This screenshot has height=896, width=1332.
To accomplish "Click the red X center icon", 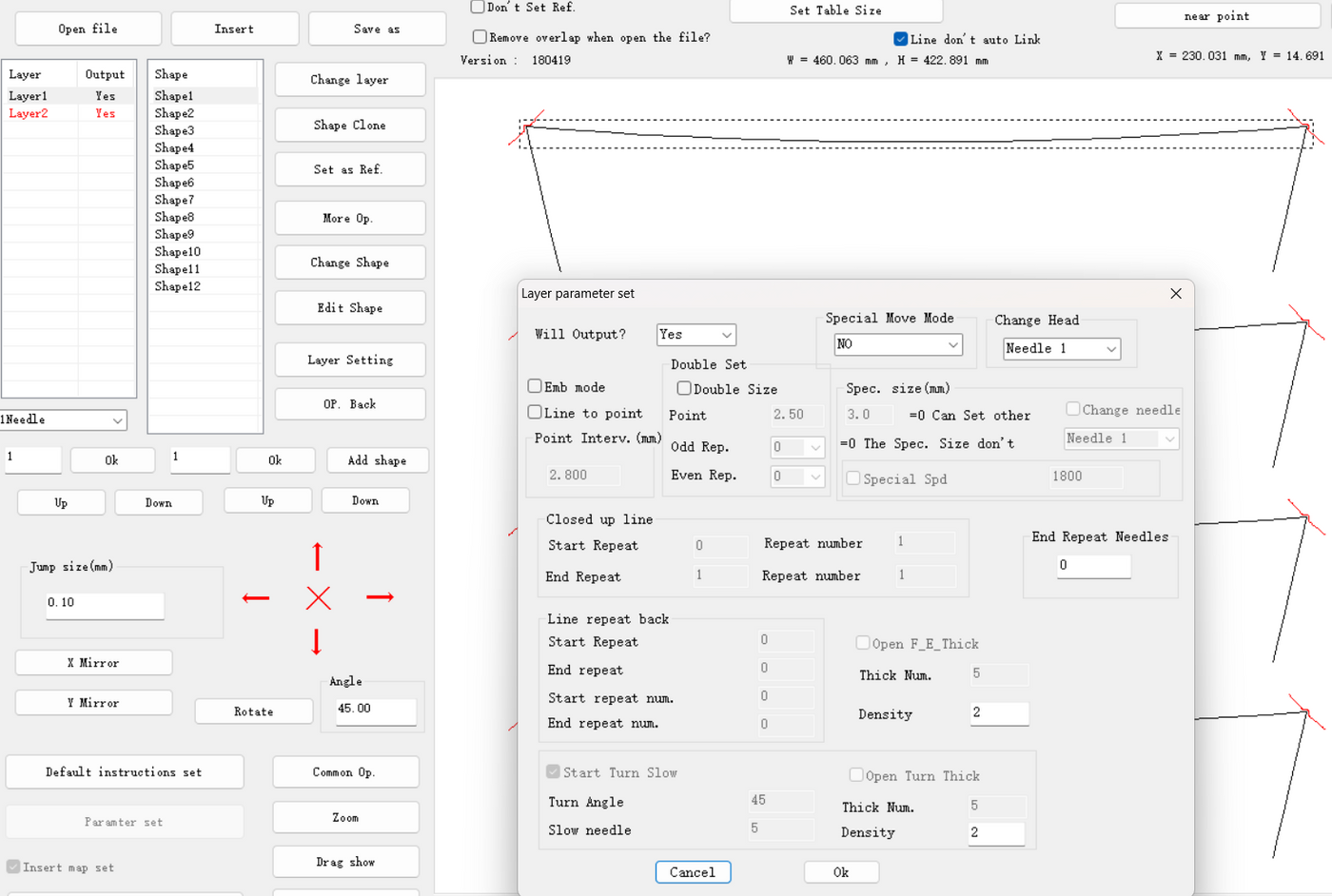I will (x=319, y=598).
